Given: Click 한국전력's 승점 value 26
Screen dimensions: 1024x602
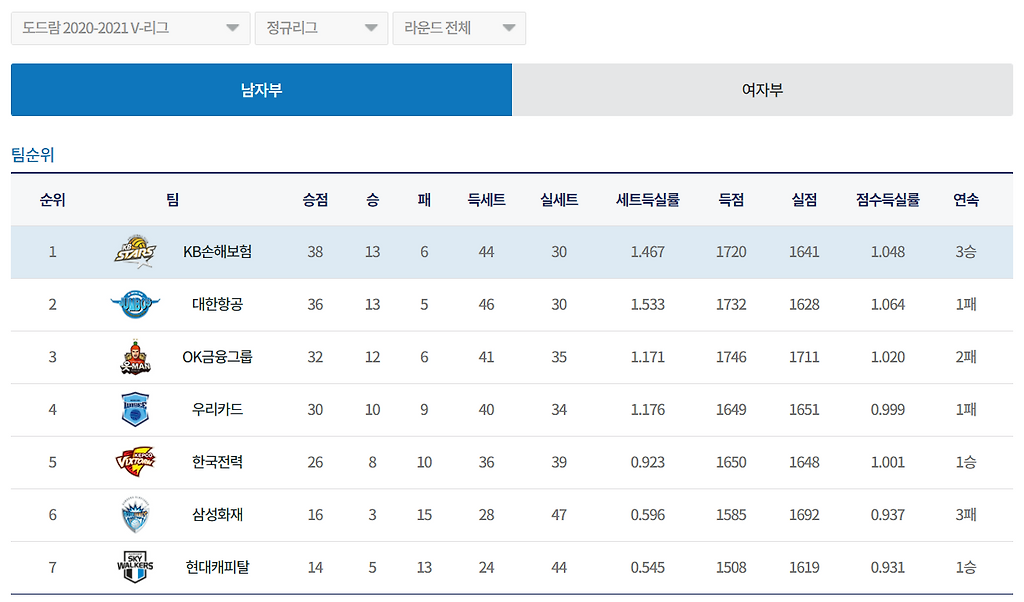Looking at the screenshot, I should [315, 462].
